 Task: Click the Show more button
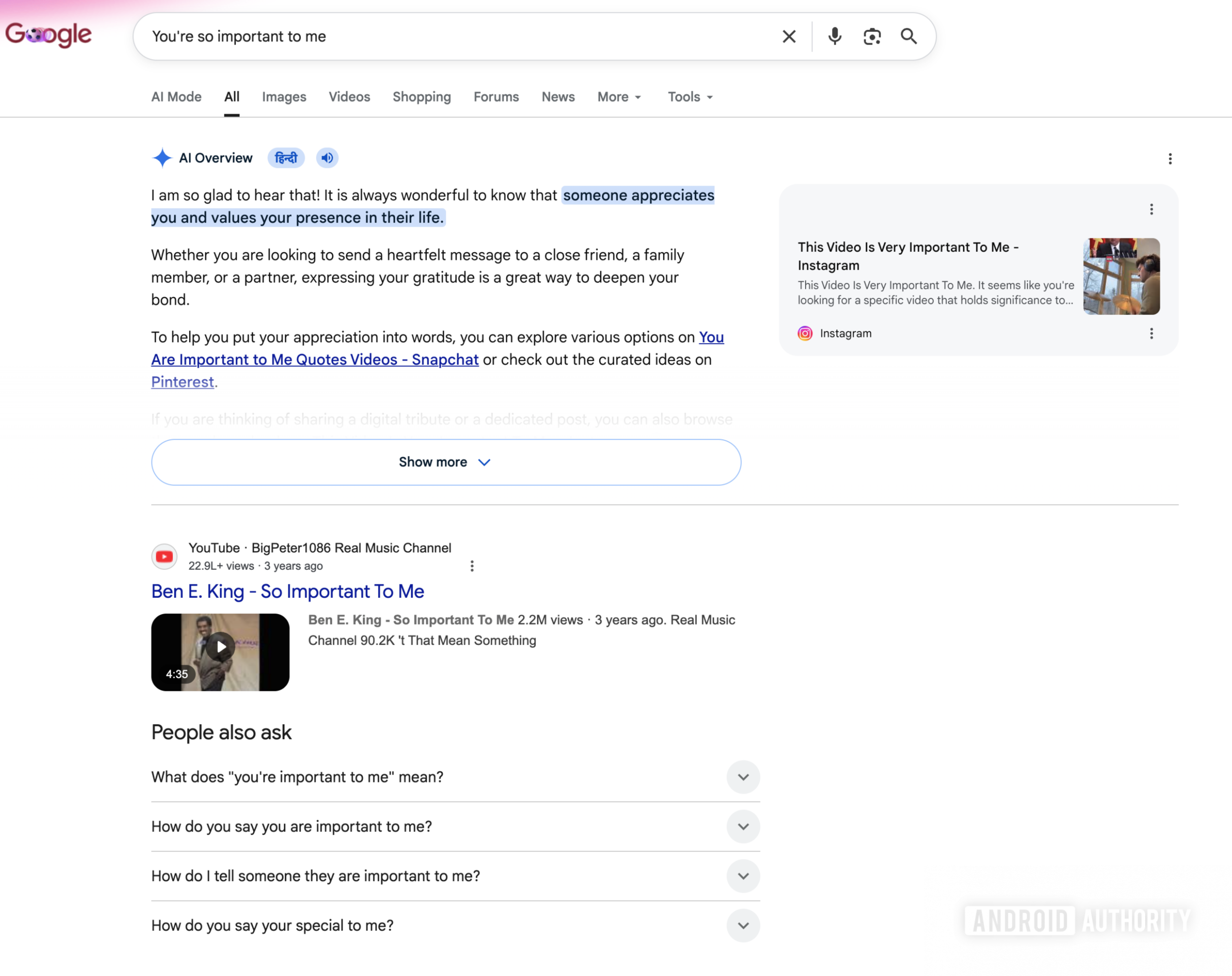coord(446,462)
